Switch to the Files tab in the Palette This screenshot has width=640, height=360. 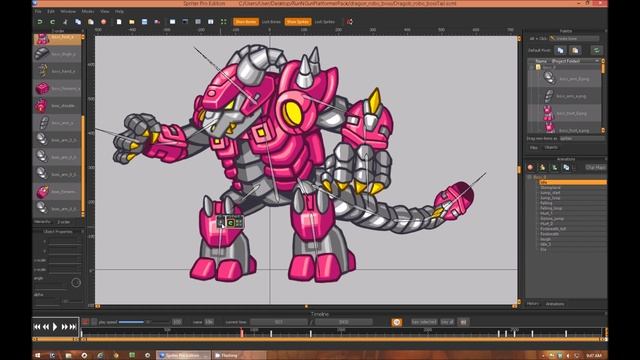pos(533,147)
